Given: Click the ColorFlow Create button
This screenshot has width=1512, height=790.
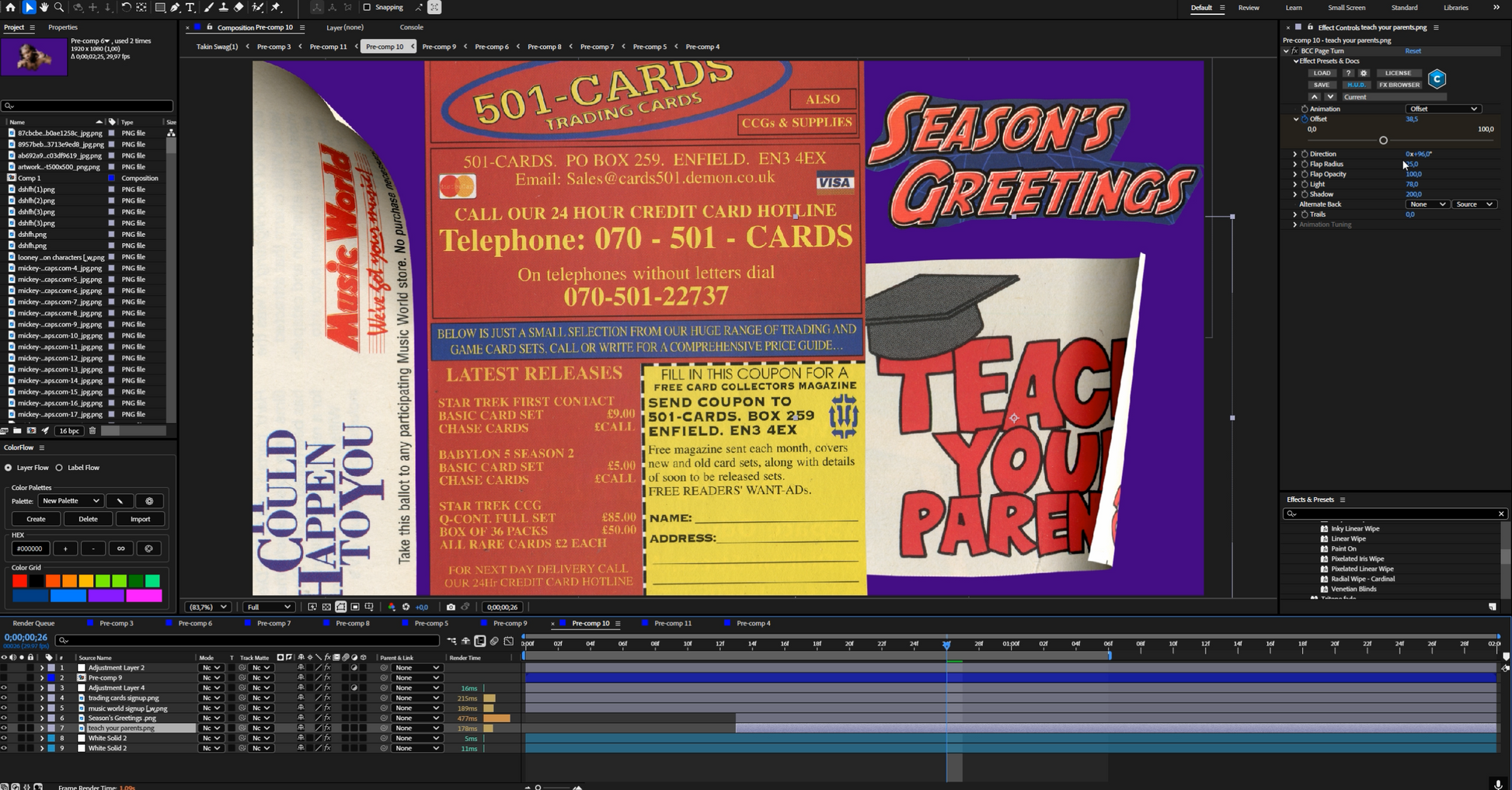Looking at the screenshot, I should (x=36, y=519).
